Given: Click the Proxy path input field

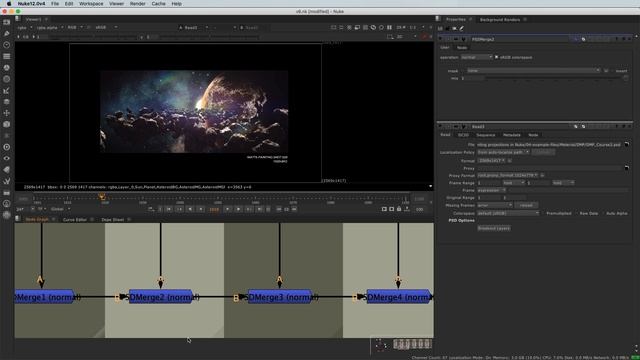Looking at the screenshot, I should point(550,168).
